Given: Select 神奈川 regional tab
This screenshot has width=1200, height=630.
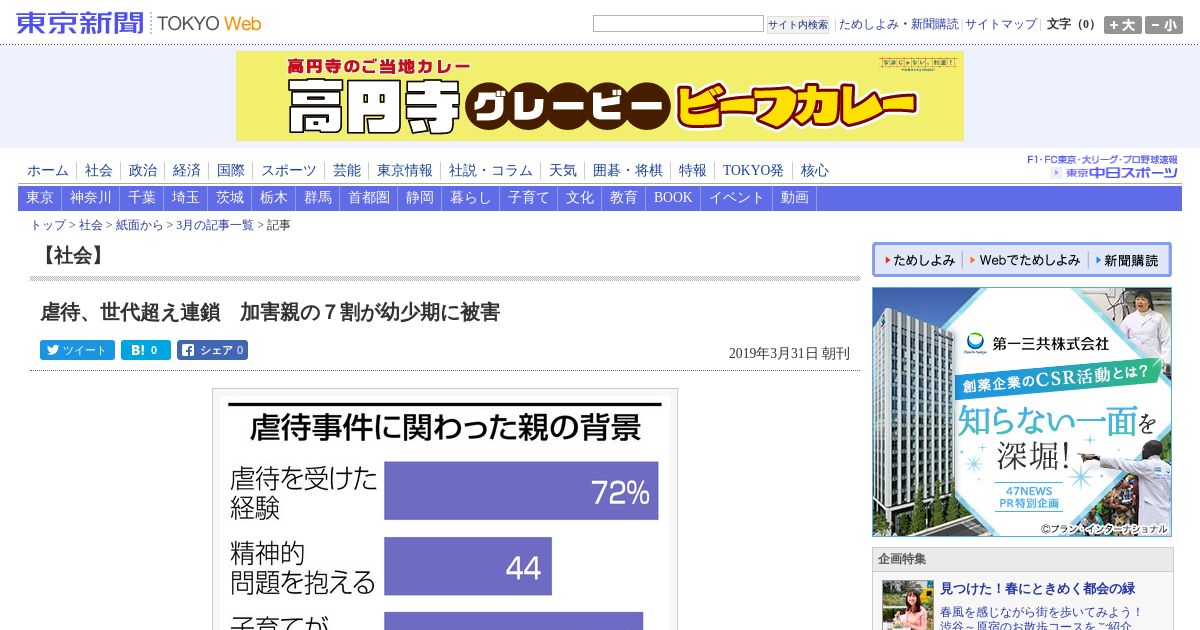Looking at the screenshot, I should tap(91, 198).
